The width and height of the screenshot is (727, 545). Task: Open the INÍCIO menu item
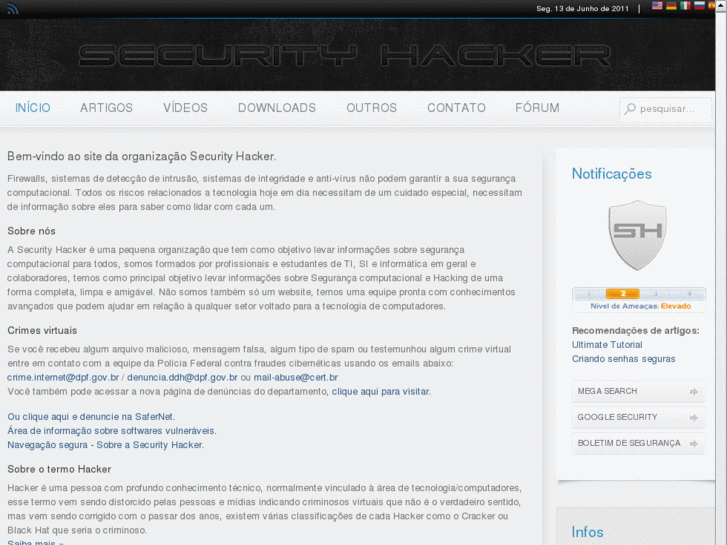32,108
